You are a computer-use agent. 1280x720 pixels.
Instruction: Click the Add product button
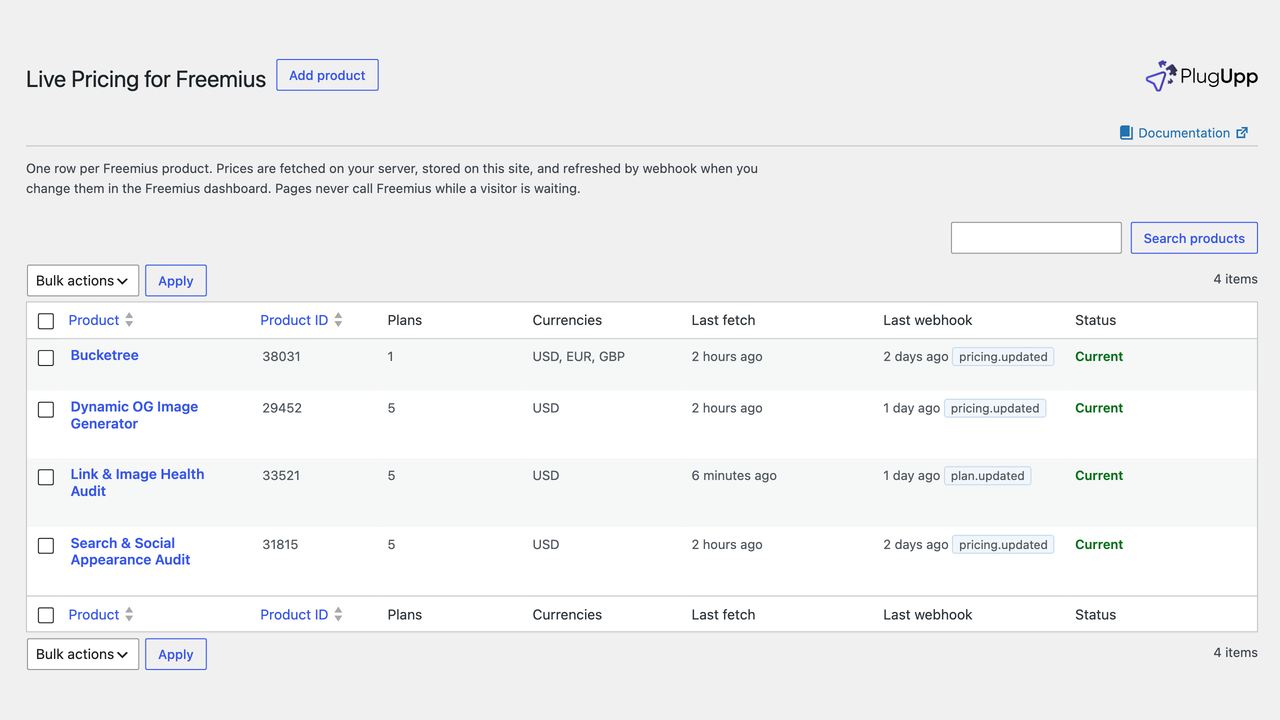327,75
